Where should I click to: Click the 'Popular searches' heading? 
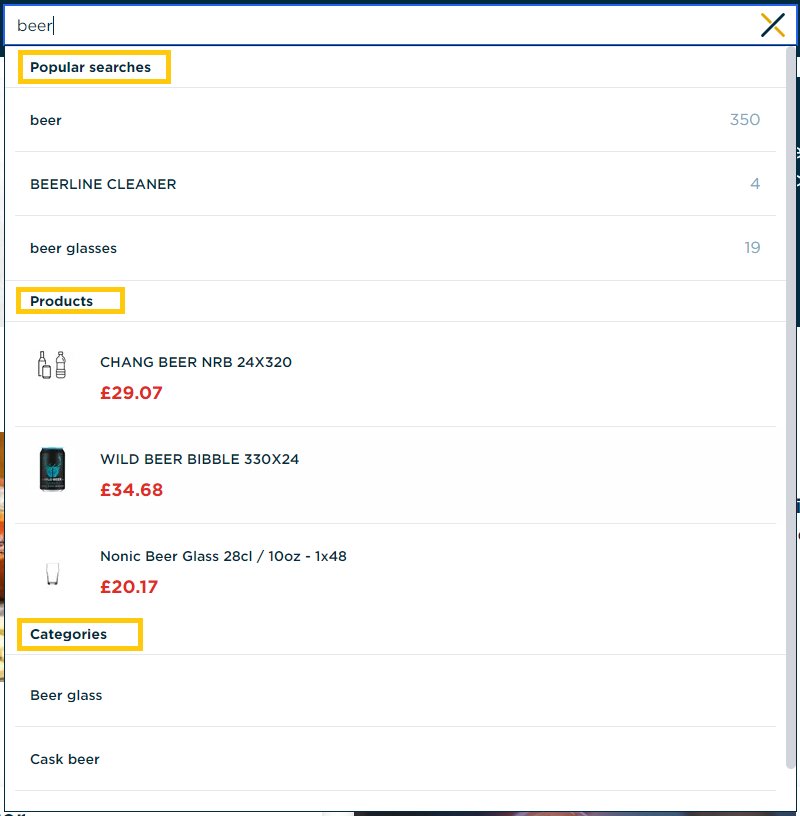click(x=91, y=67)
